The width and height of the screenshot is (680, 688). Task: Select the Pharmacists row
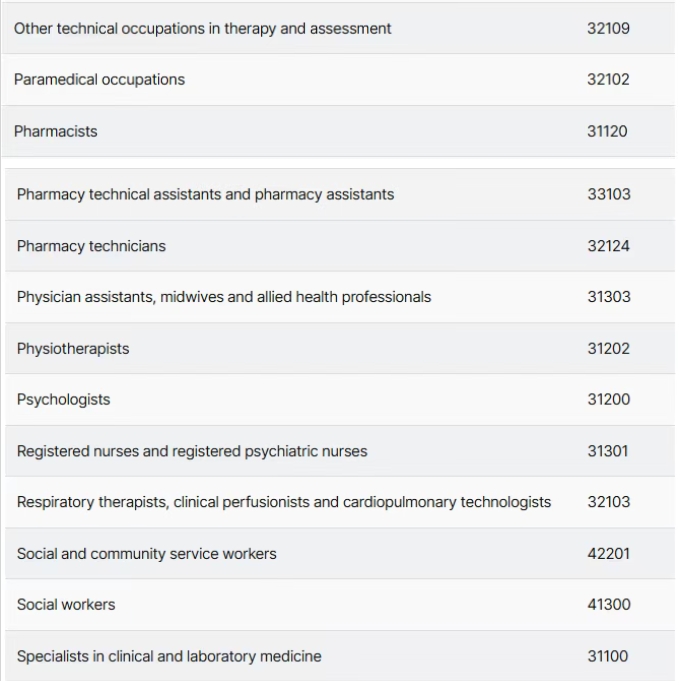coord(338,131)
